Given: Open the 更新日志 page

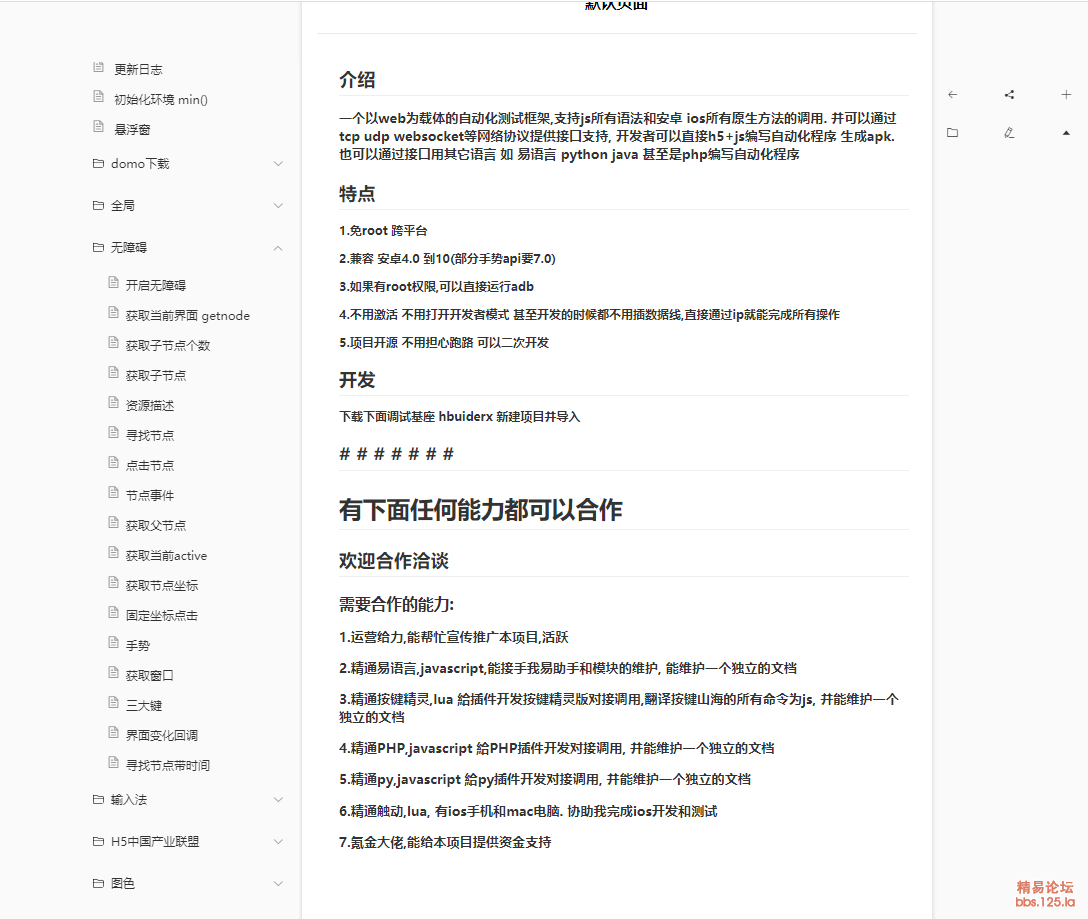Looking at the screenshot, I should point(138,69).
